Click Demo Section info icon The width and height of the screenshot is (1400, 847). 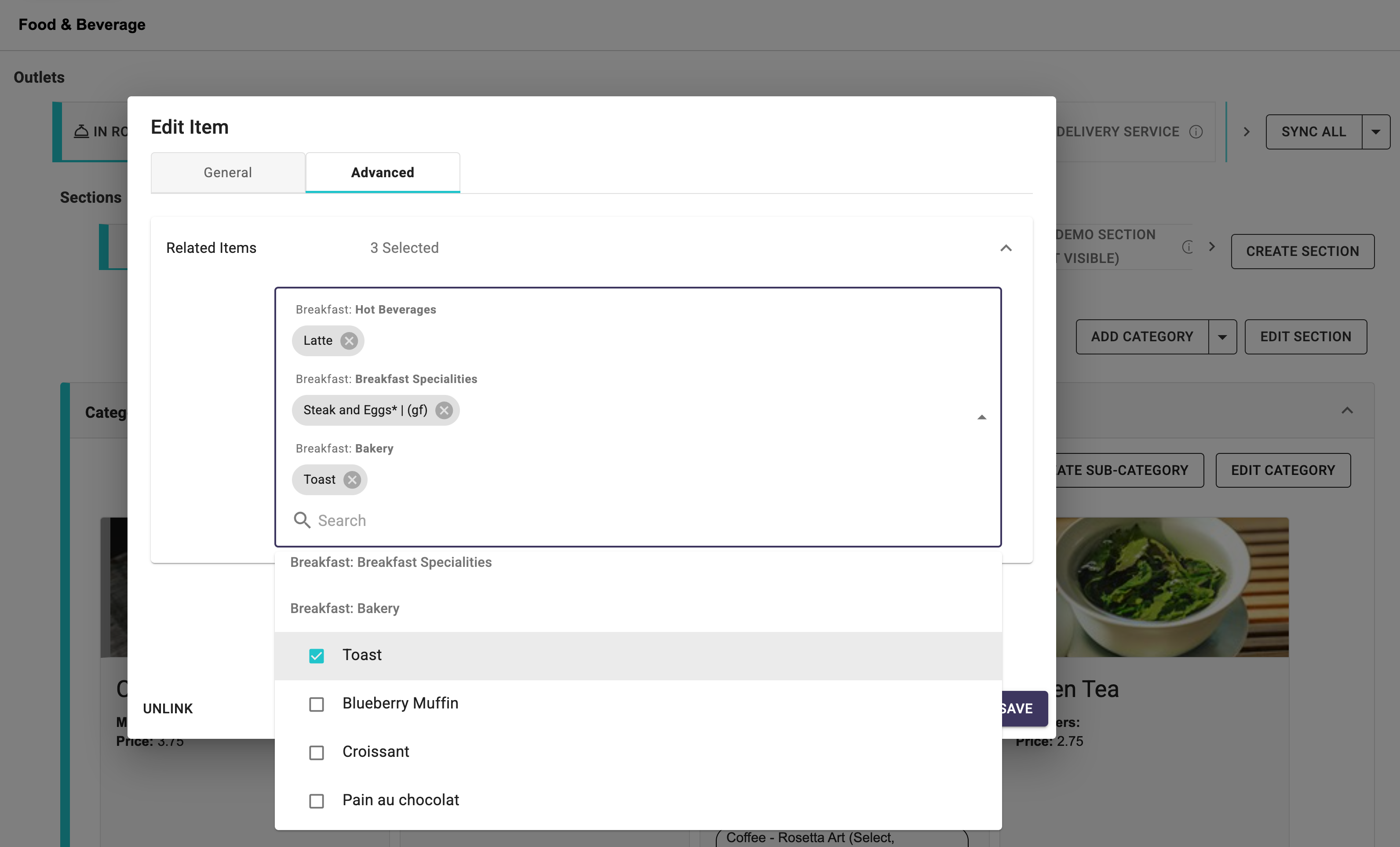click(1188, 247)
